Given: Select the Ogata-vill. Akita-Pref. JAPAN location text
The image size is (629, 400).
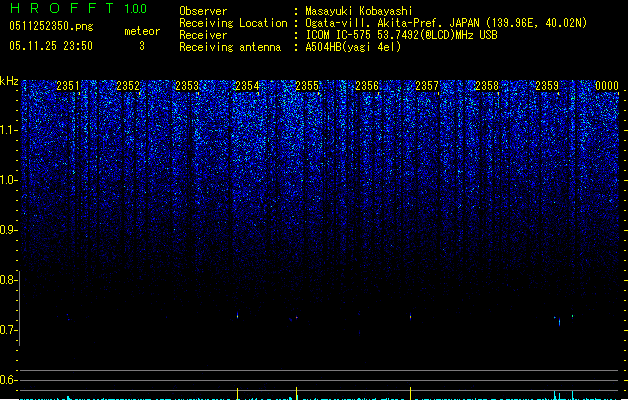Looking at the screenshot, I should [x=446, y=23].
